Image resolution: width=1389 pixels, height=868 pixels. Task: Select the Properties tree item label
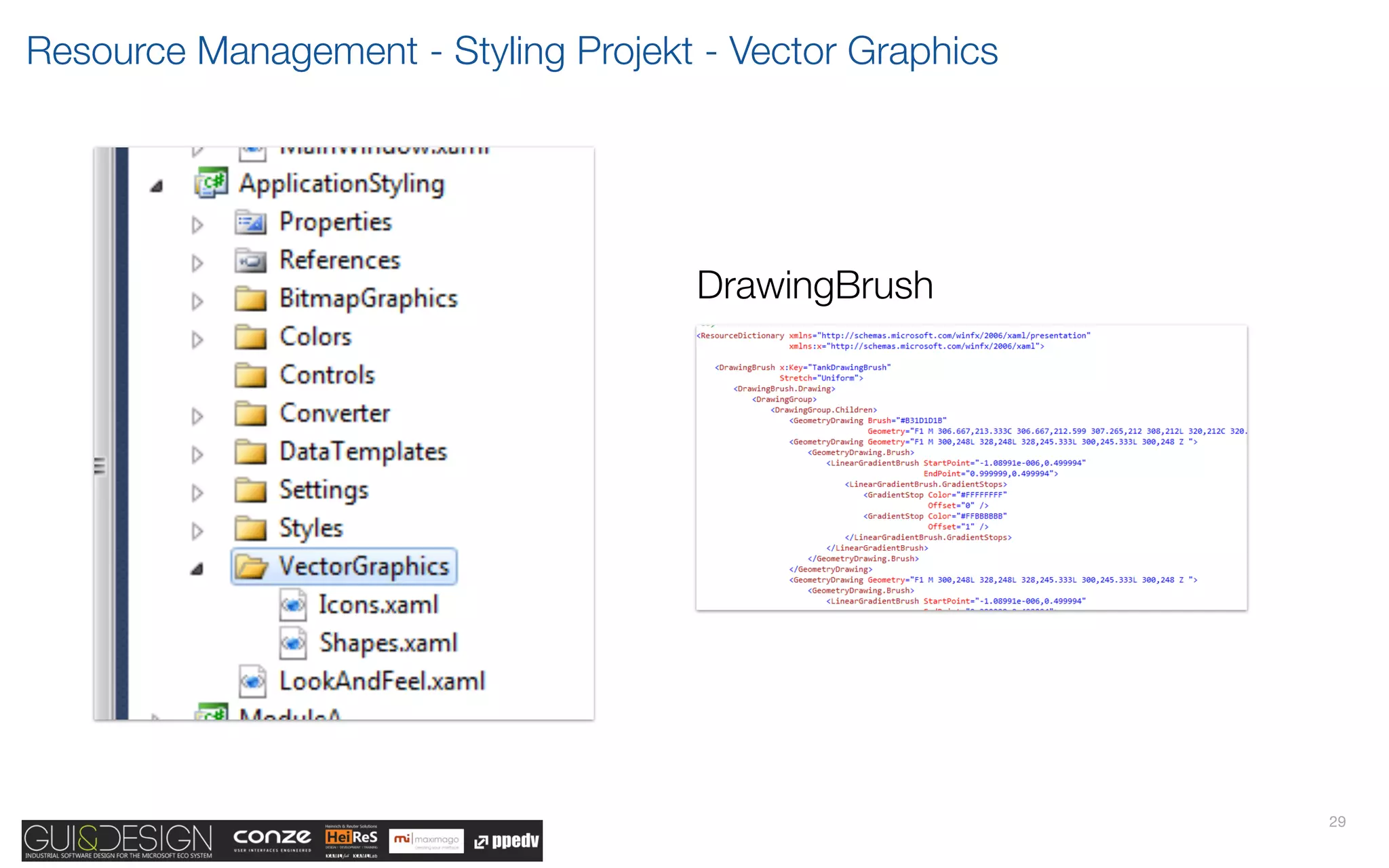336,222
